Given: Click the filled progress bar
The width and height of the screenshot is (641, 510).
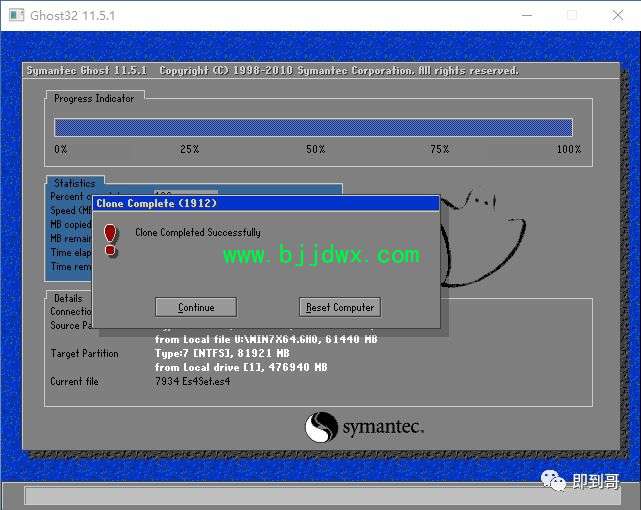Looking at the screenshot, I should coord(314,128).
